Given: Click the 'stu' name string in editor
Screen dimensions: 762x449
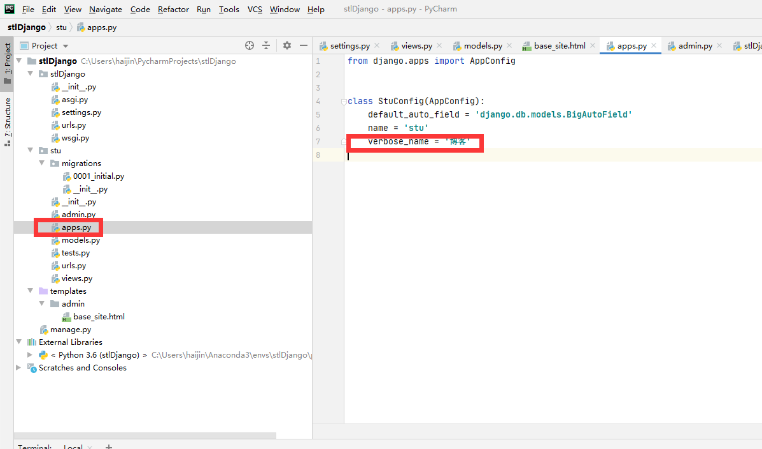Looking at the screenshot, I should coord(416,128).
